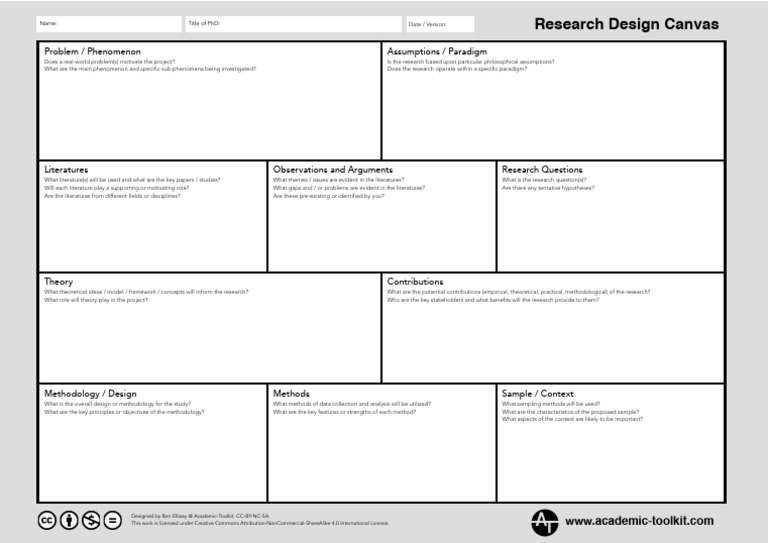The width and height of the screenshot is (768, 543).
Task: Click the Name input field
Action: click(x=109, y=24)
